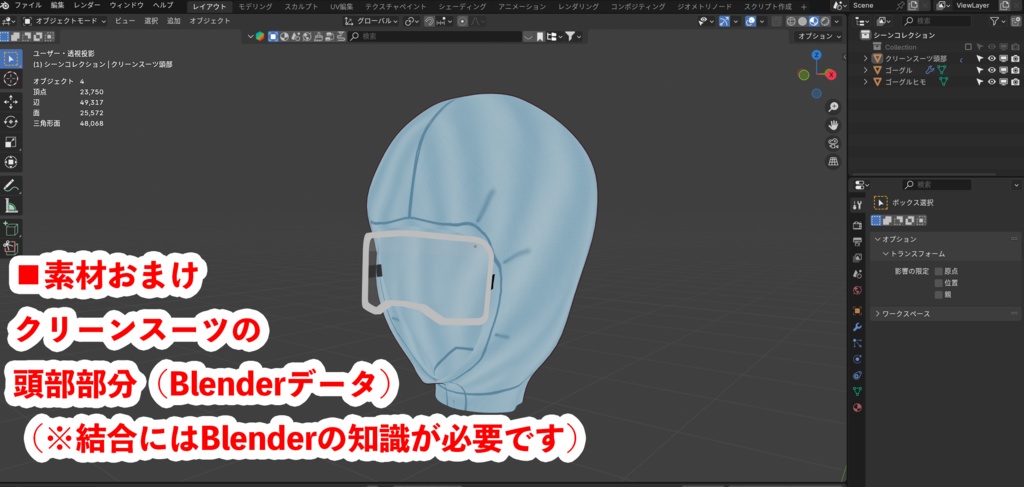This screenshot has width=1024, height=487.
Task: Choose the Scale tool
Action: [x=11, y=142]
